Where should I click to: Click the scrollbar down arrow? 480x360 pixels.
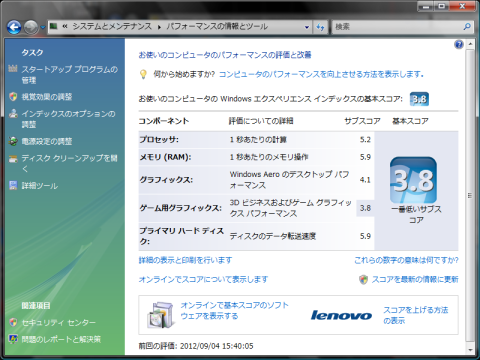470,350
